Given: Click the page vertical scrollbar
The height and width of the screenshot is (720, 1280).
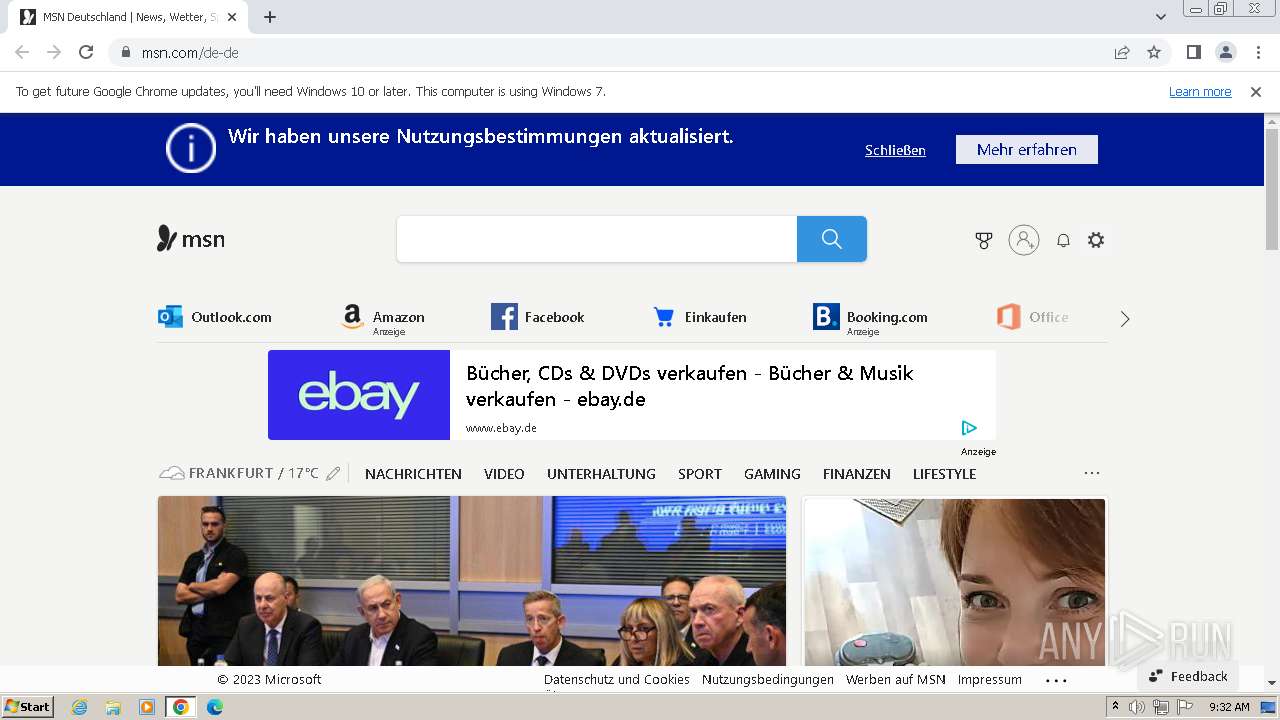Looking at the screenshot, I should 1272,189.
